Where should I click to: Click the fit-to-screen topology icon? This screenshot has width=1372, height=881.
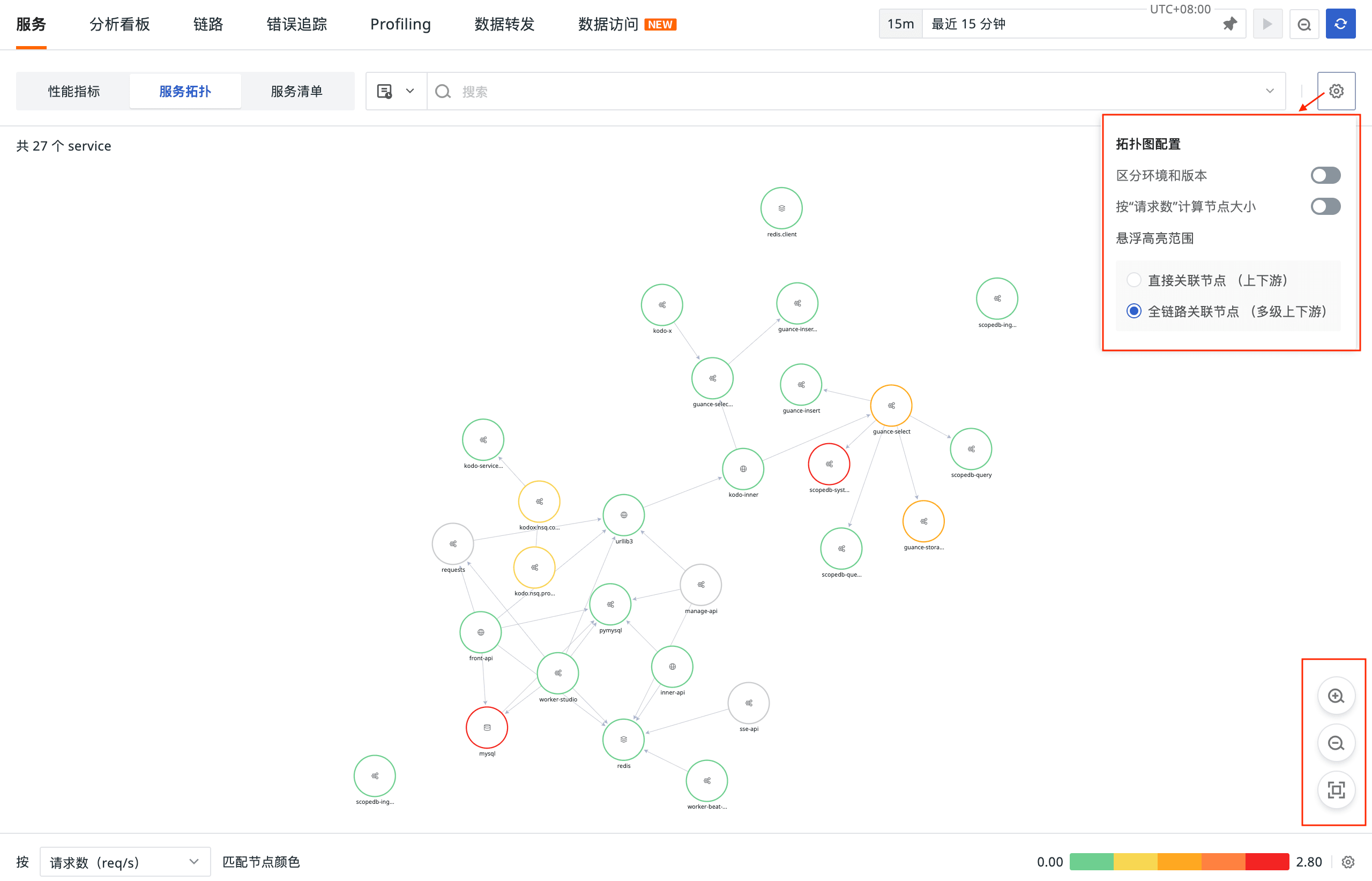pos(1336,790)
